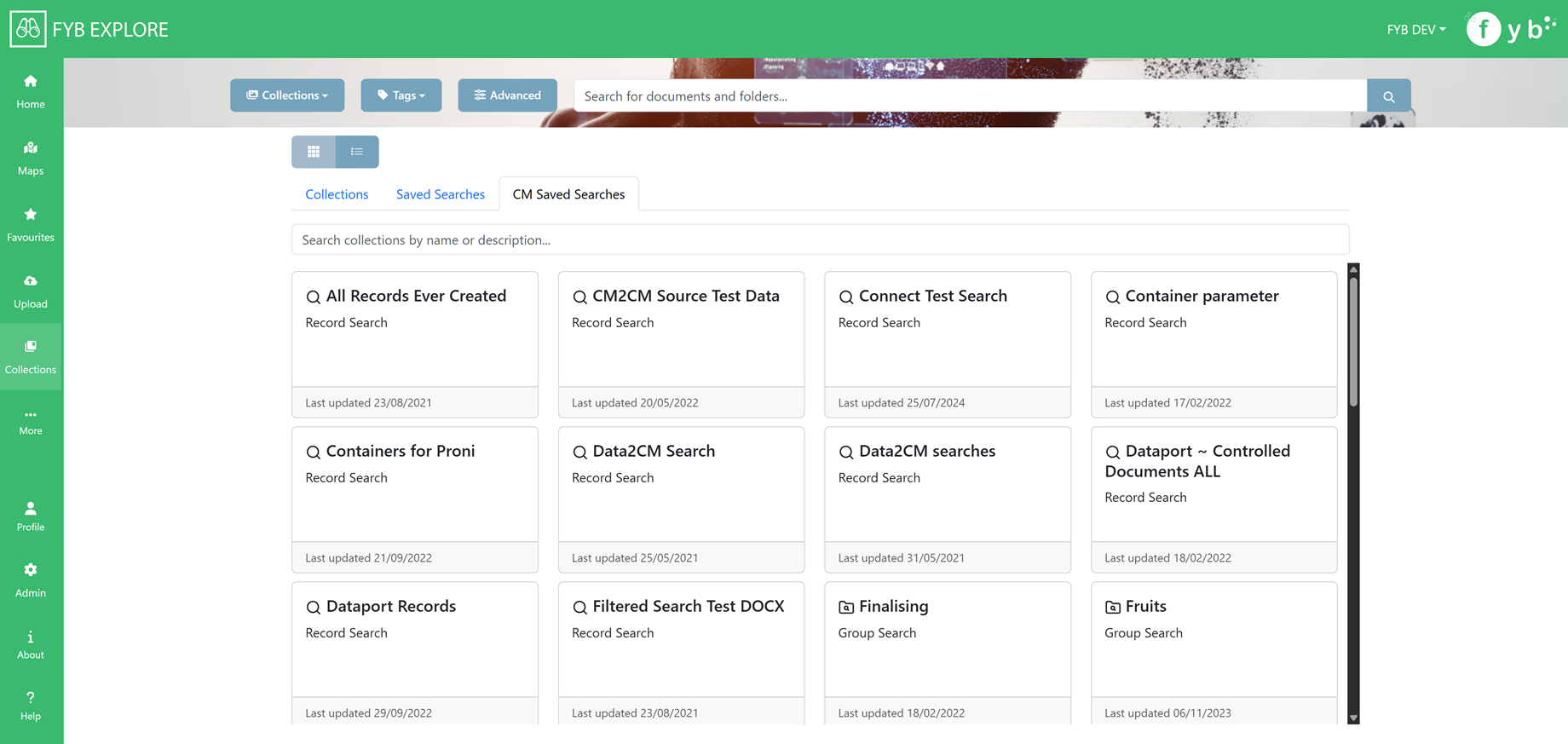This screenshot has height=744, width=1568.
Task: Click the scrollbar up arrow
Action: click(x=1353, y=269)
